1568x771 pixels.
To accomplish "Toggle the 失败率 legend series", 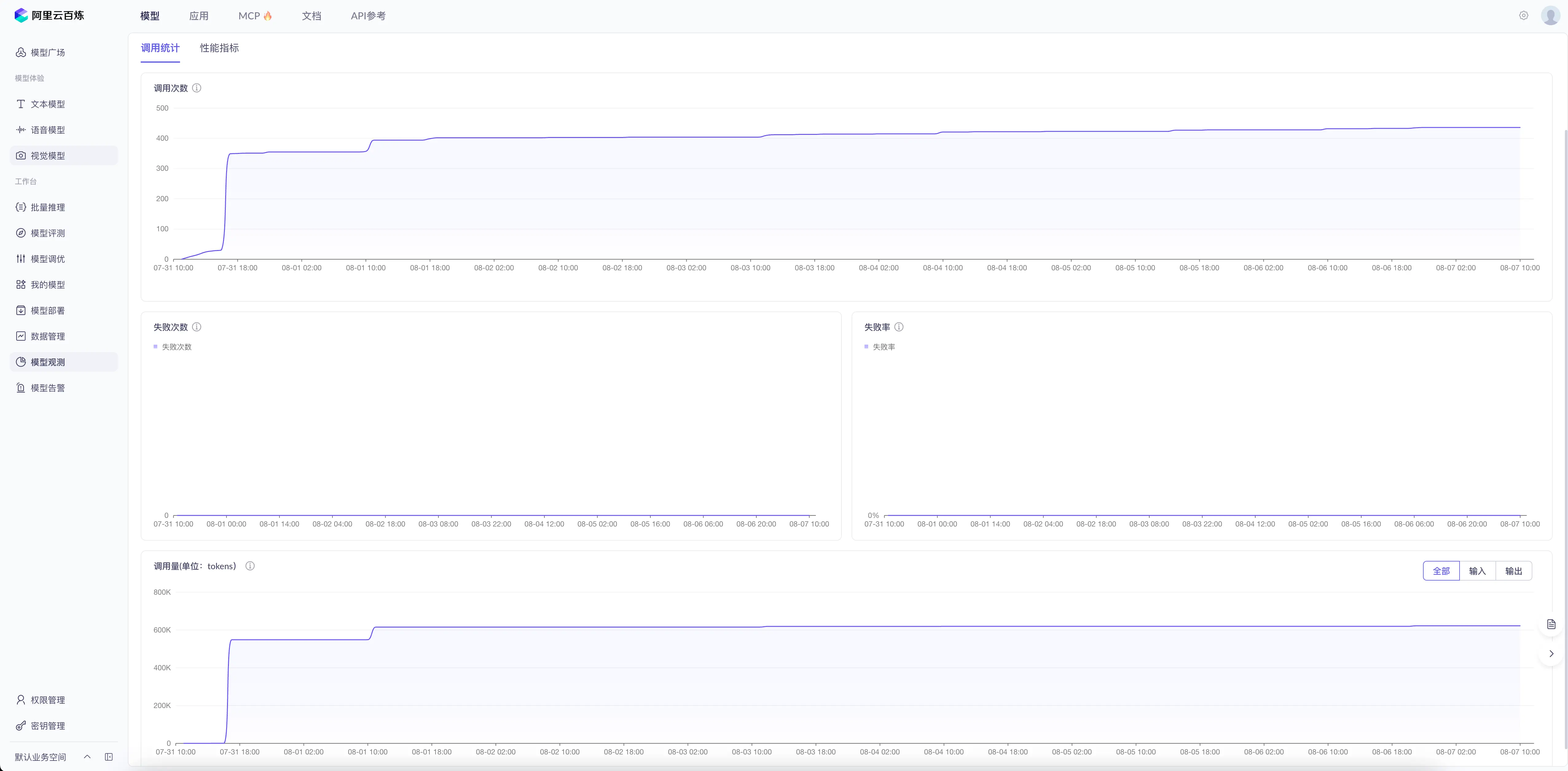I will [880, 347].
